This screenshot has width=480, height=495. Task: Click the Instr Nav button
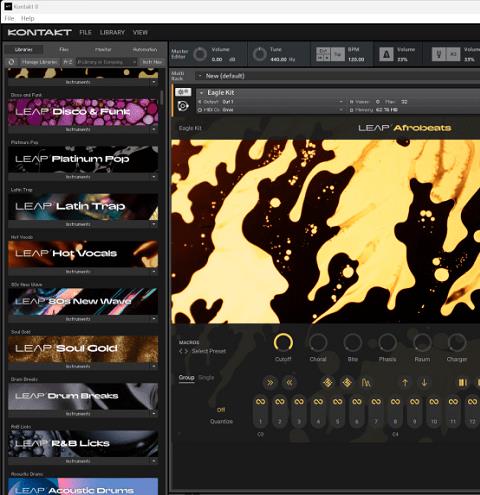click(x=152, y=62)
